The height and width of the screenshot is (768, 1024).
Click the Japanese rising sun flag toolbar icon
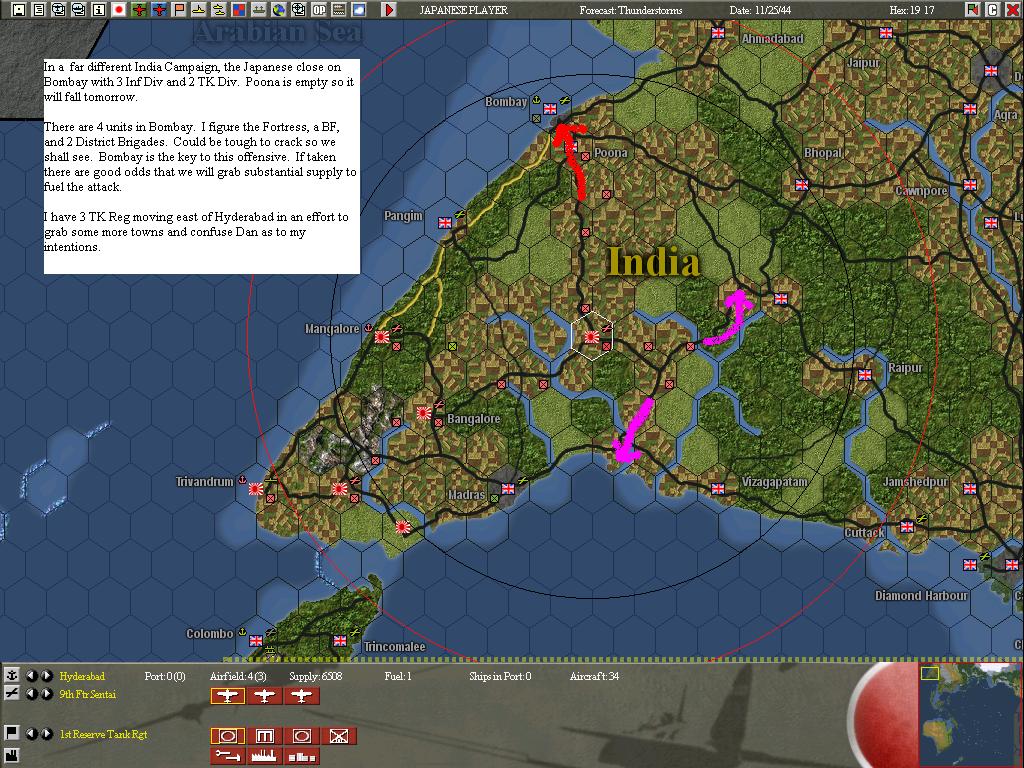[x=119, y=9]
